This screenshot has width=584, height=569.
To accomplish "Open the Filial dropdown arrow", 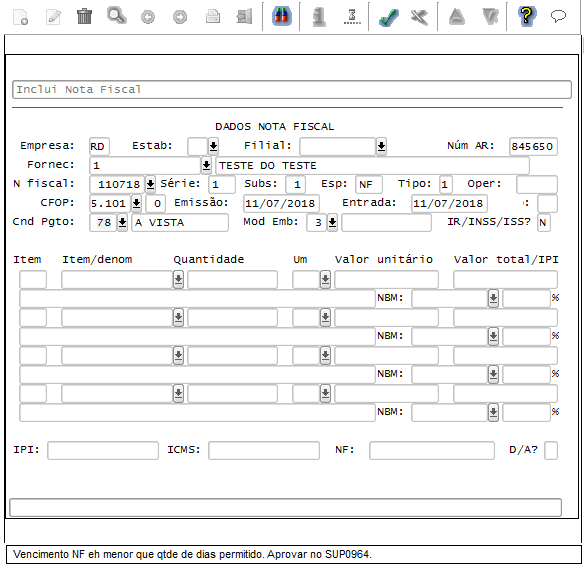I will click(381, 146).
